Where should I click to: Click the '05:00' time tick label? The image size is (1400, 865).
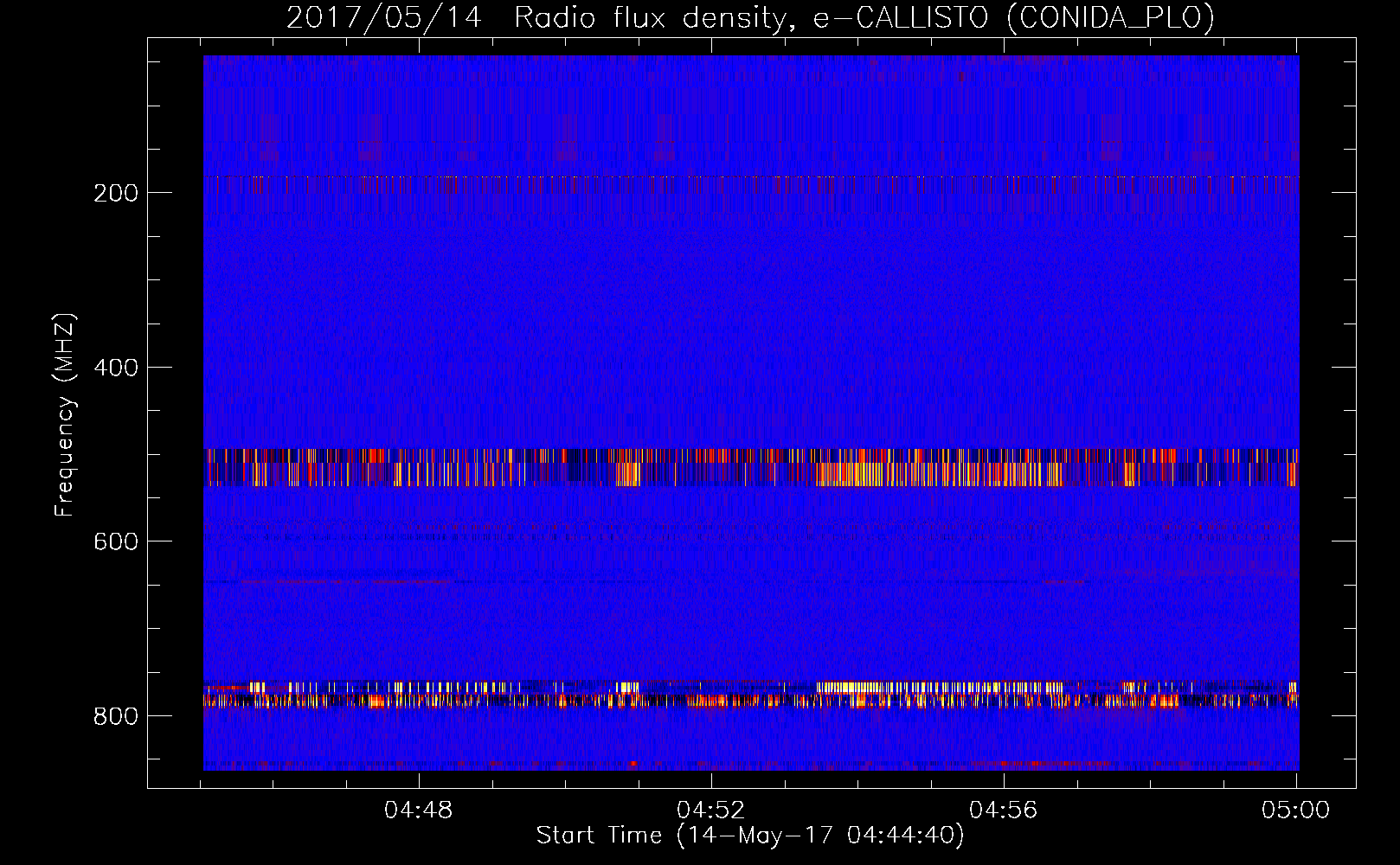pyautogui.click(x=1295, y=811)
